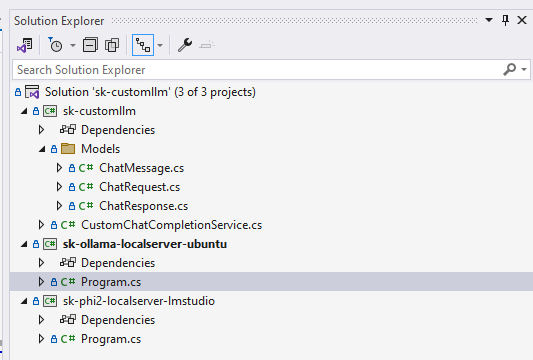Toggle Track Active Item view button
This screenshot has width=533, height=360.
[143, 45]
